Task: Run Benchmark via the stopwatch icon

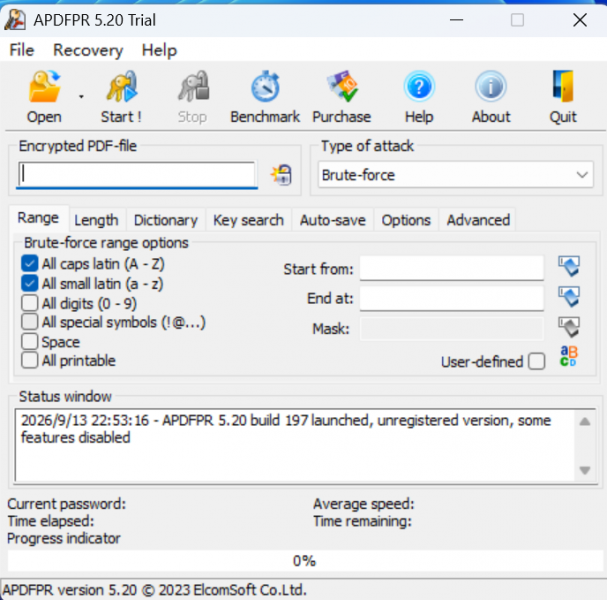Action: 266,87
